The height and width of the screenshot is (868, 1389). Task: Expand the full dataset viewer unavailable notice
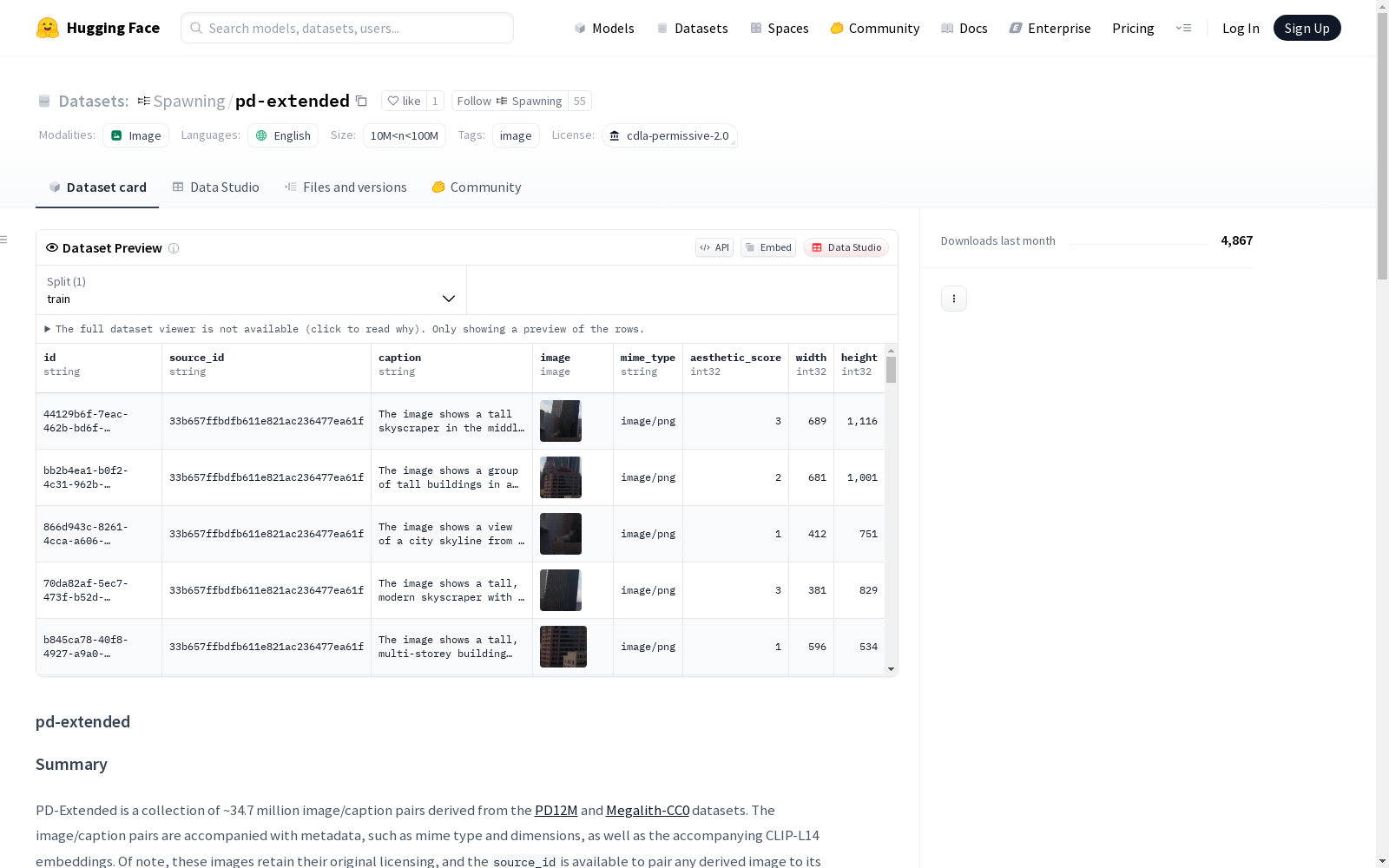(345, 329)
